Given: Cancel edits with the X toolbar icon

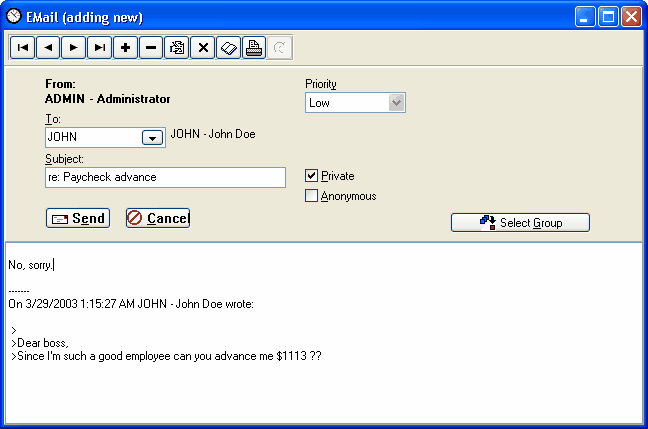Looking at the screenshot, I should [203, 48].
